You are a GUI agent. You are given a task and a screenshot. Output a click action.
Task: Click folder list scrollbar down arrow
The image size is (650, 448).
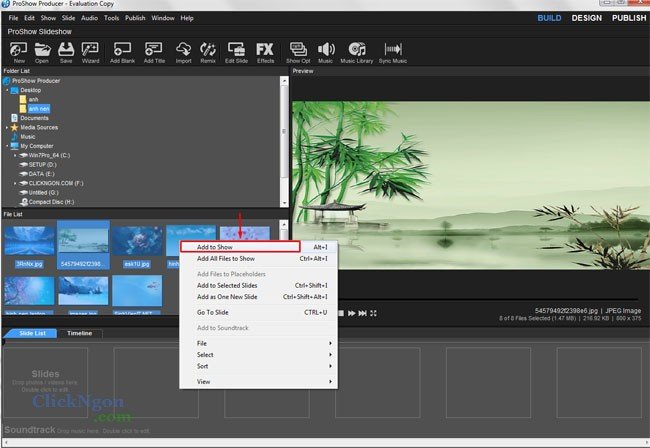pos(284,203)
